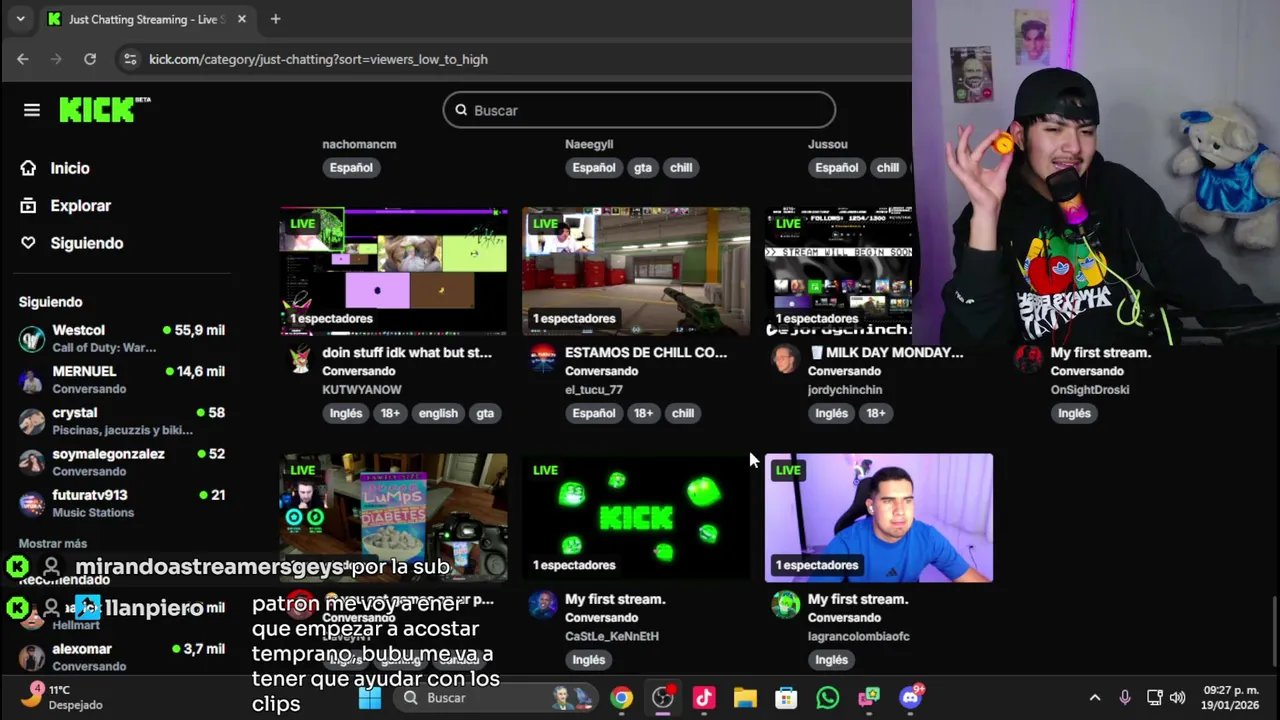The height and width of the screenshot is (720, 1280).
Task: Select Inglés tag under lagrancolombiaofc
Action: pos(831,659)
